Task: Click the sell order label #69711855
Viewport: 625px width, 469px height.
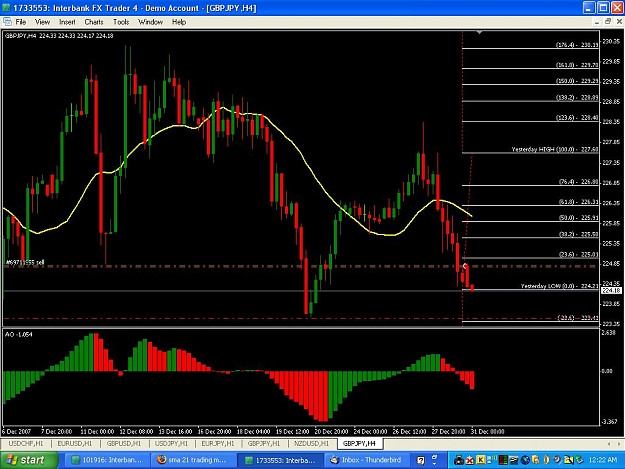Action: [x=25, y=262]
